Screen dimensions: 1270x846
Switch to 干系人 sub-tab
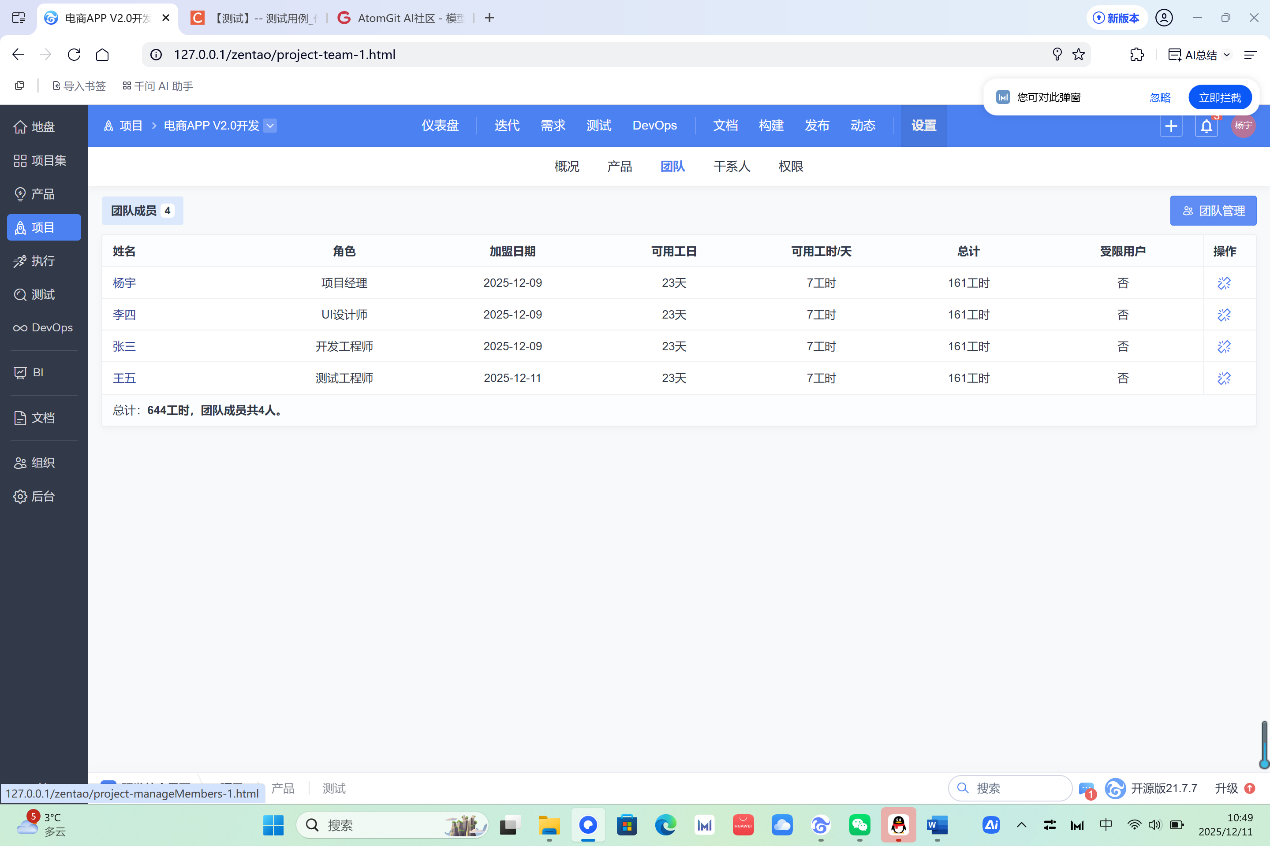click(x=732, y=167)
